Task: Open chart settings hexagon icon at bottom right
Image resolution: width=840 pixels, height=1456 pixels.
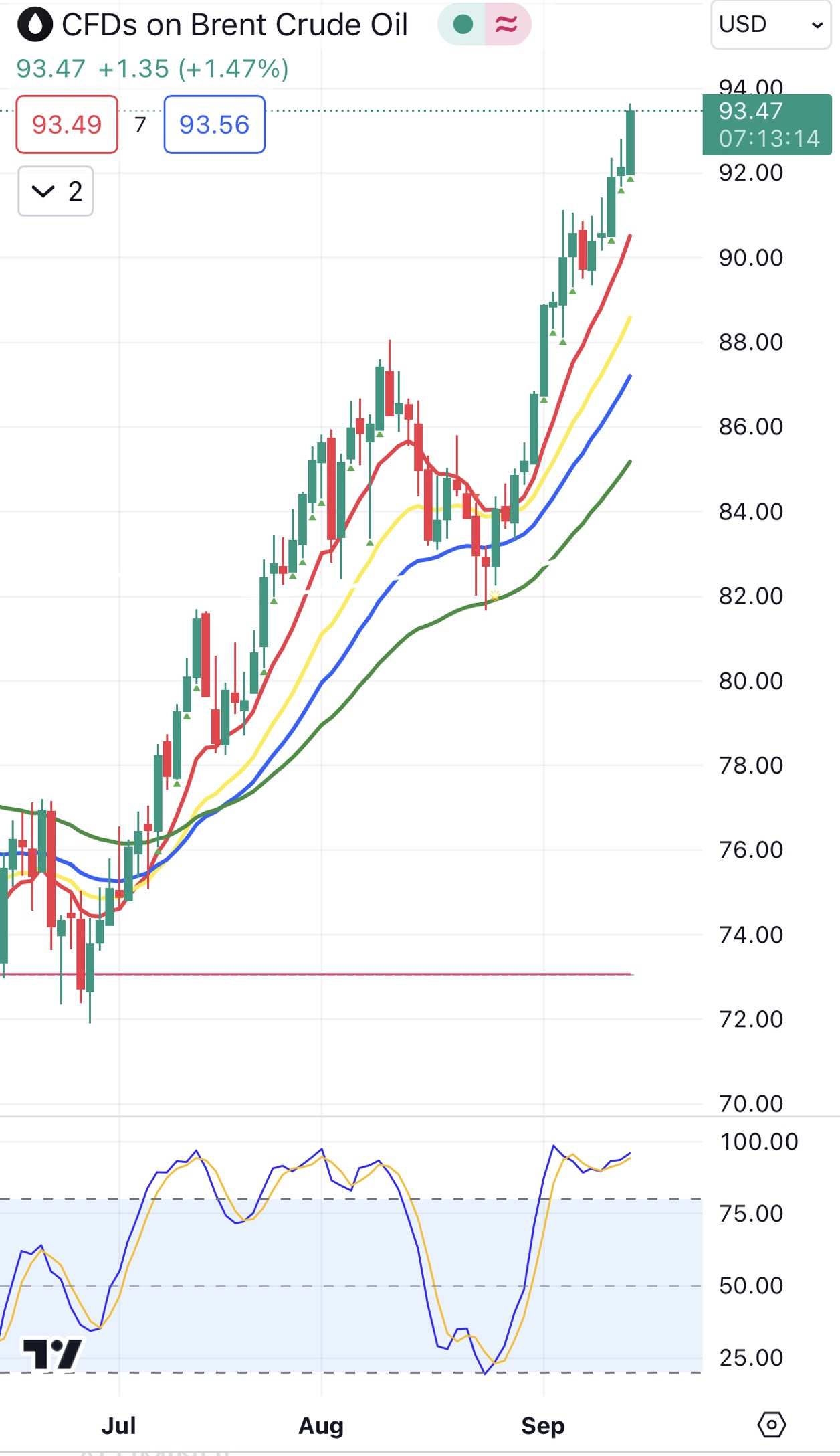Action: click(x=771, y=1425)
